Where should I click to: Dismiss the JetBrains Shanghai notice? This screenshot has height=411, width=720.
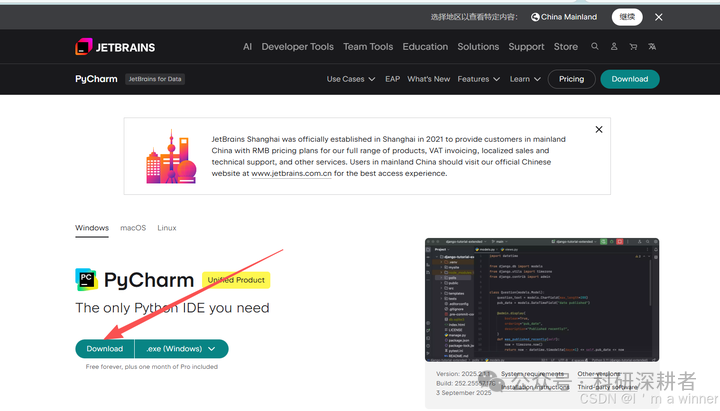(599, 129)
